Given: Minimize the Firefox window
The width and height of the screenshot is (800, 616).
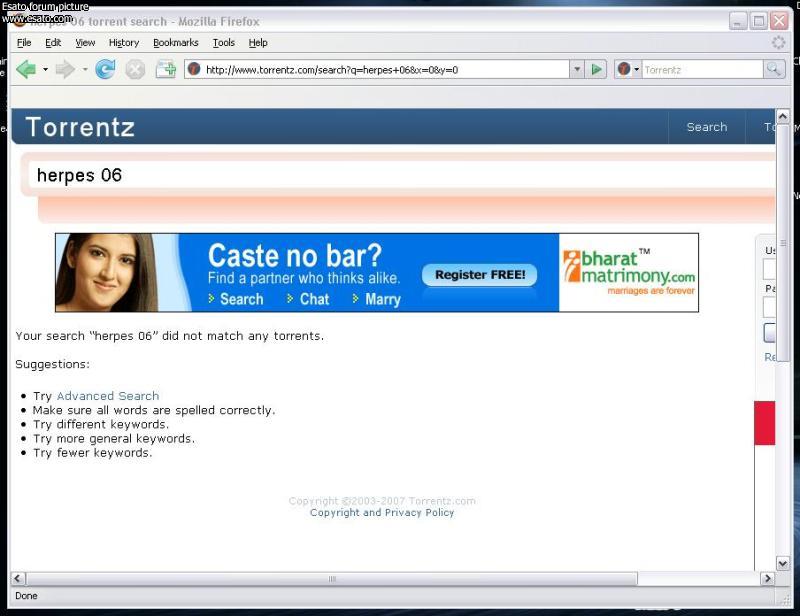Looking at the screenshot, I should 738,21.
